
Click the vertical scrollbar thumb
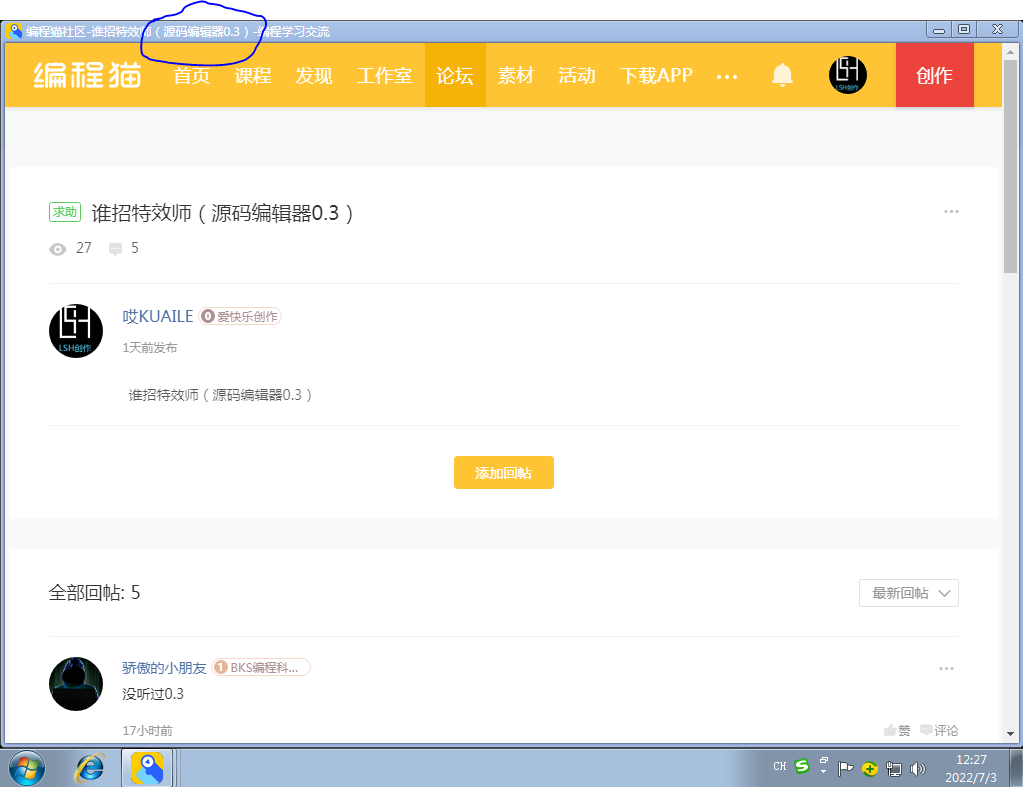click(1010, 166)
